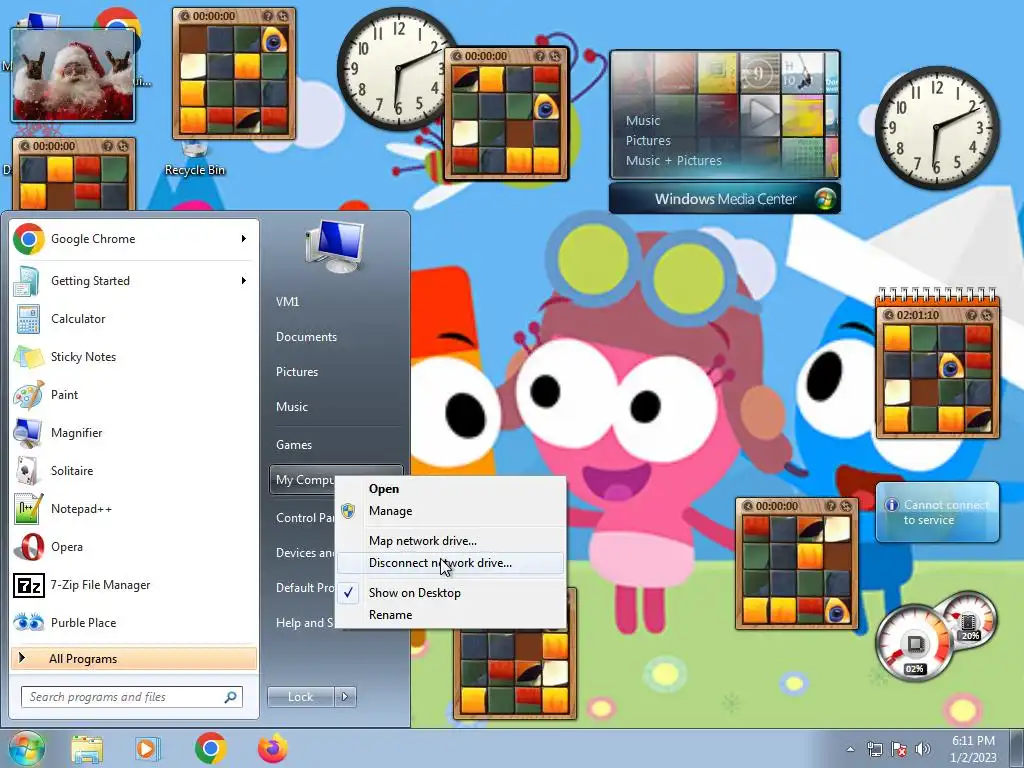Viewport: 1024px width, 768px height.
Task: Open Windows Explorer from taskbar
Action: tap(87, 748)
